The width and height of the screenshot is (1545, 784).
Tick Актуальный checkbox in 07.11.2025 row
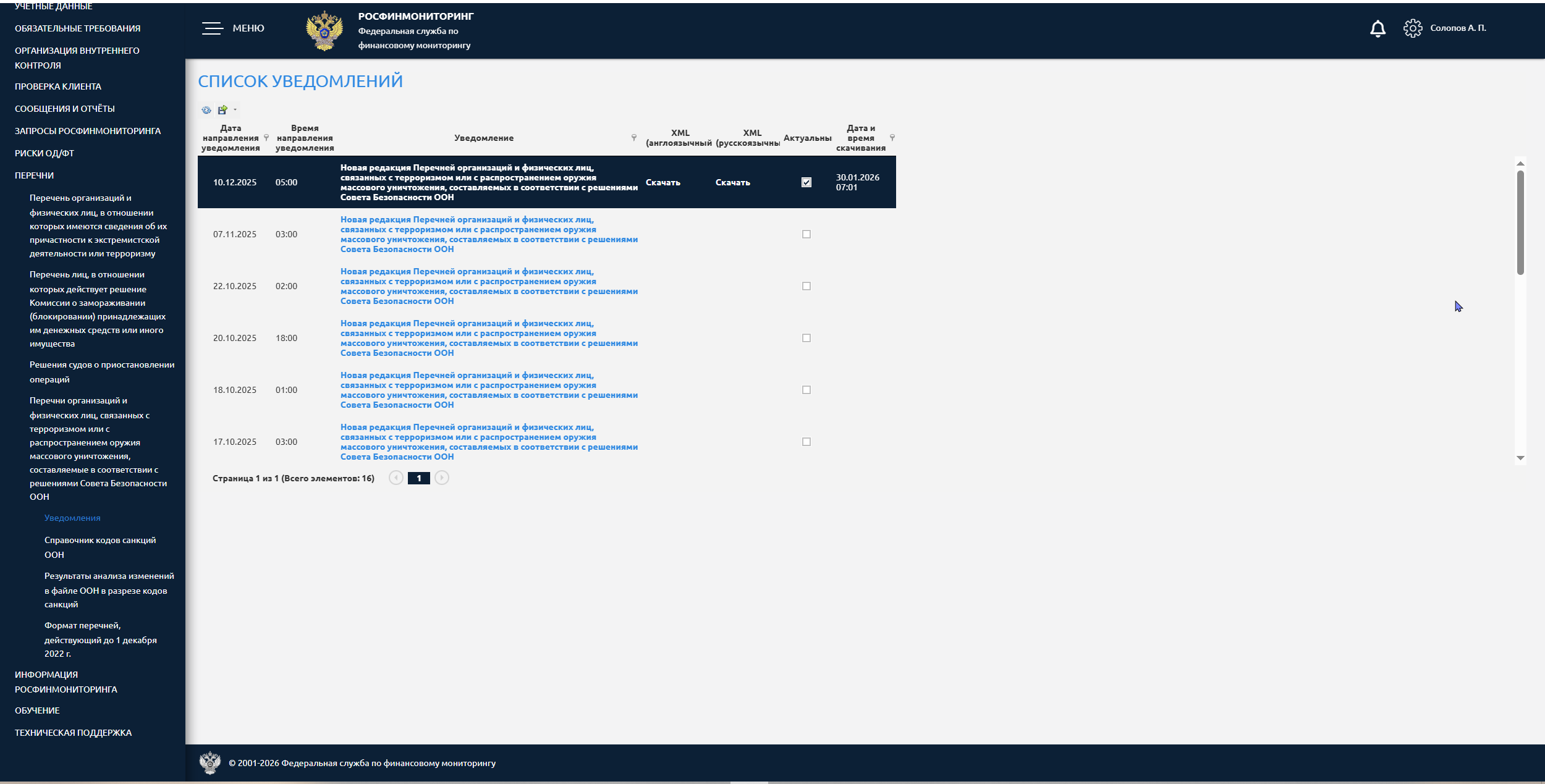coord(806,234)
